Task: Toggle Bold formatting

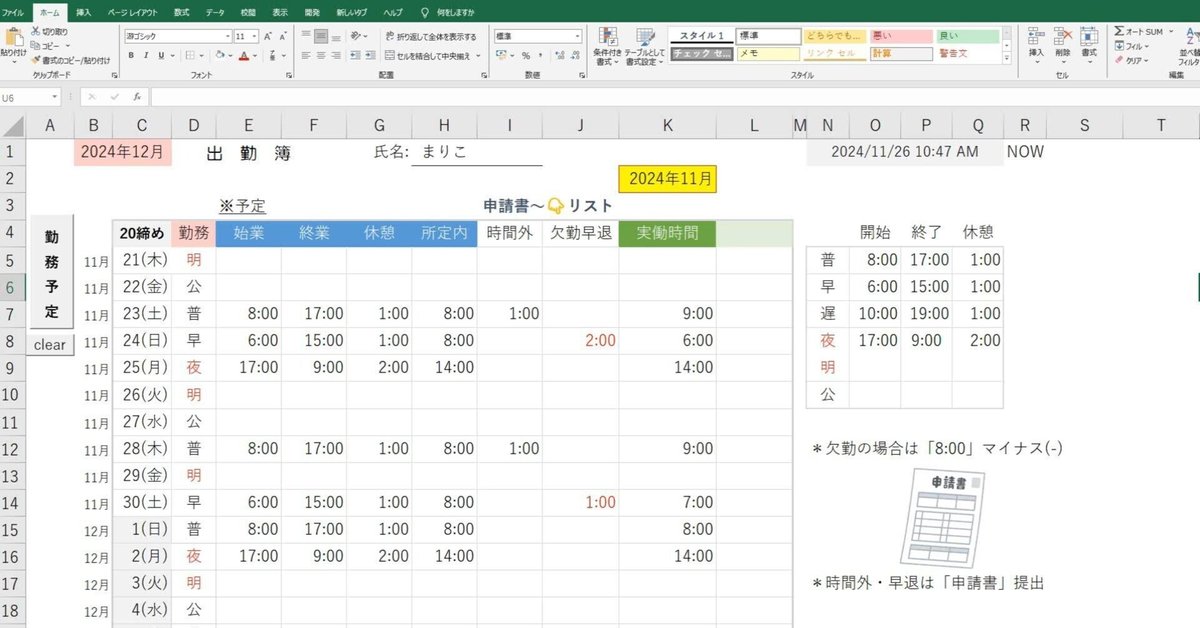Action: 131,56
